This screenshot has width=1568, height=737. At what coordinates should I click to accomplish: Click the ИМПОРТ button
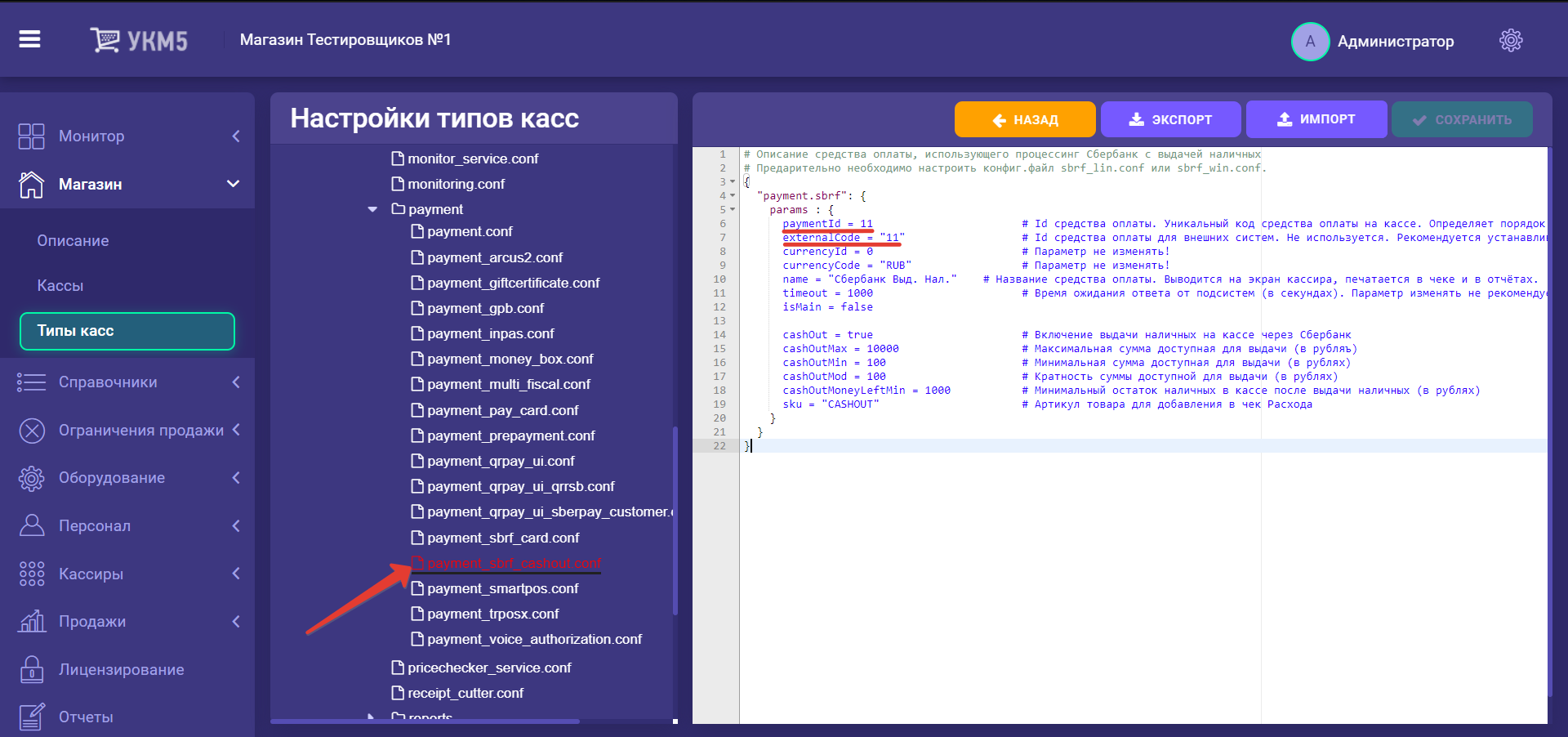(1316, 119)
